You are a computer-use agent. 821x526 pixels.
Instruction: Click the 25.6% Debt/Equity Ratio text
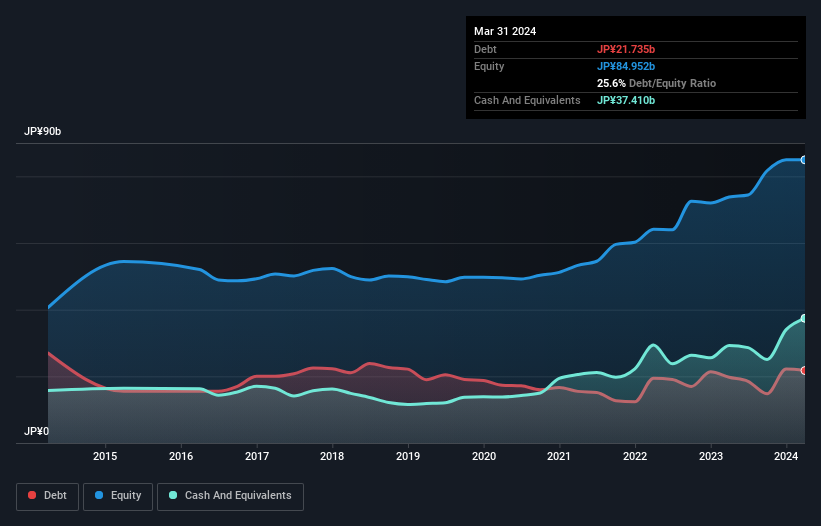656,83
